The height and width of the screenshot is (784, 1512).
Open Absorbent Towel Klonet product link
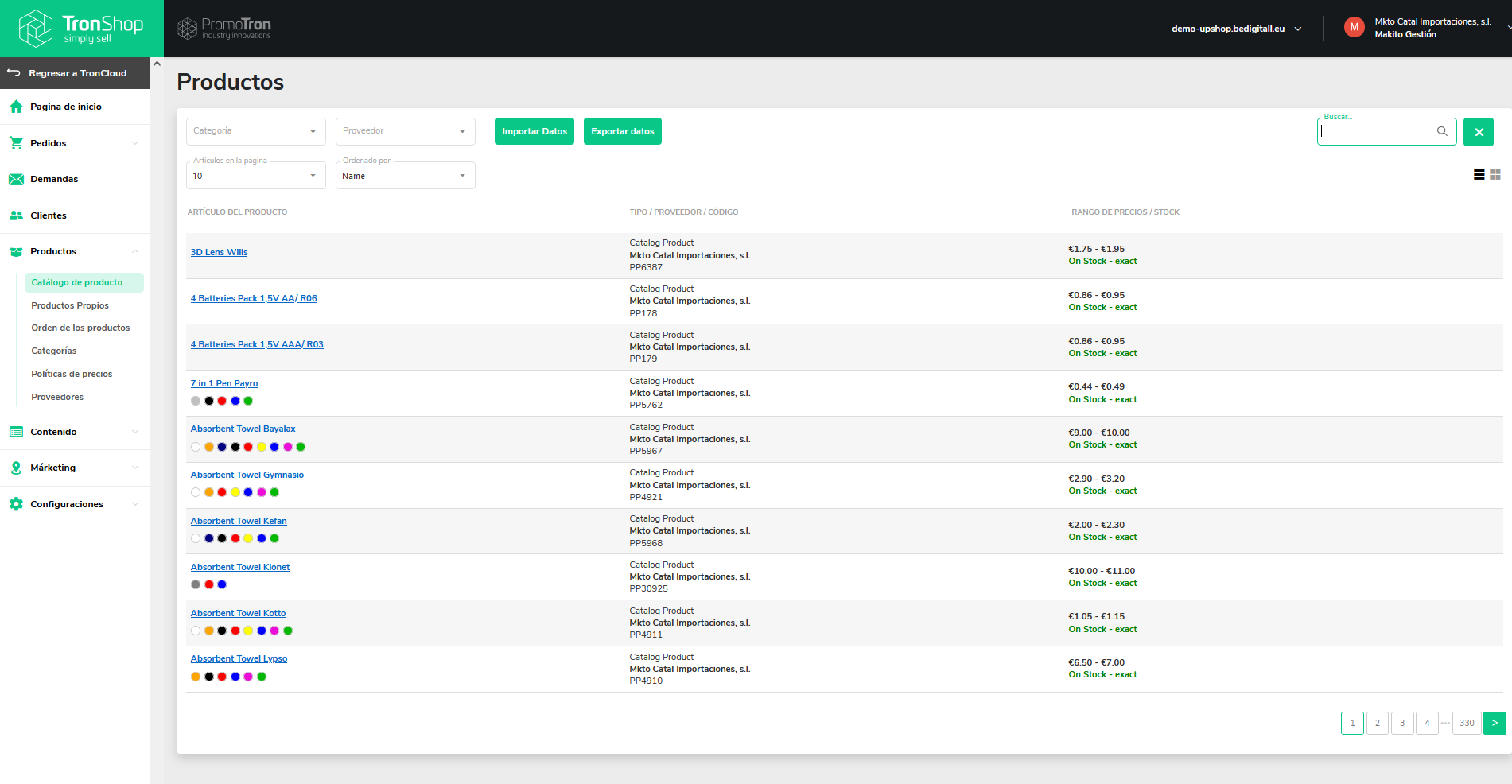(240, 567)
